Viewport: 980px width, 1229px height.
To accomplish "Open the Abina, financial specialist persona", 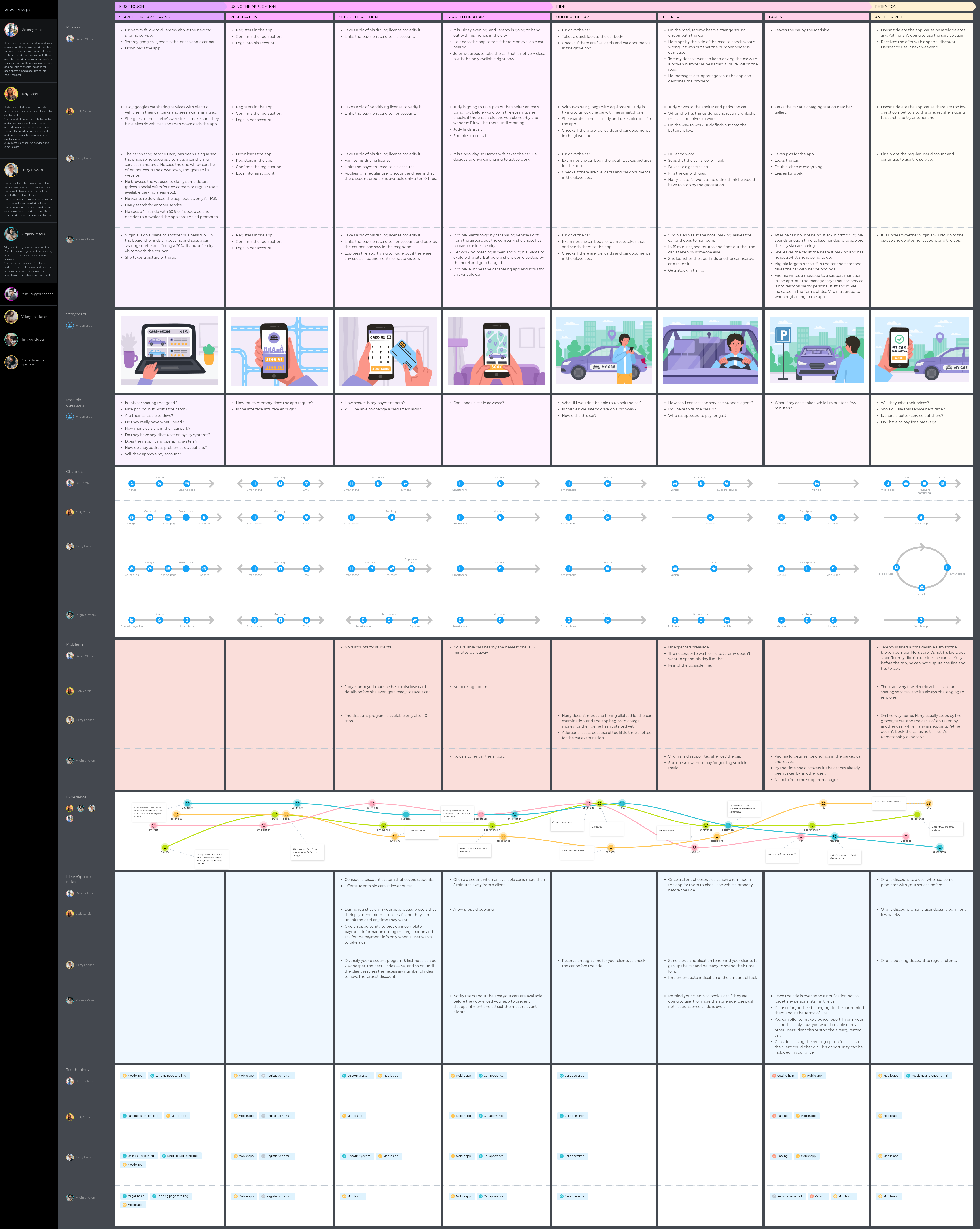I will click(x=28, y=363).
